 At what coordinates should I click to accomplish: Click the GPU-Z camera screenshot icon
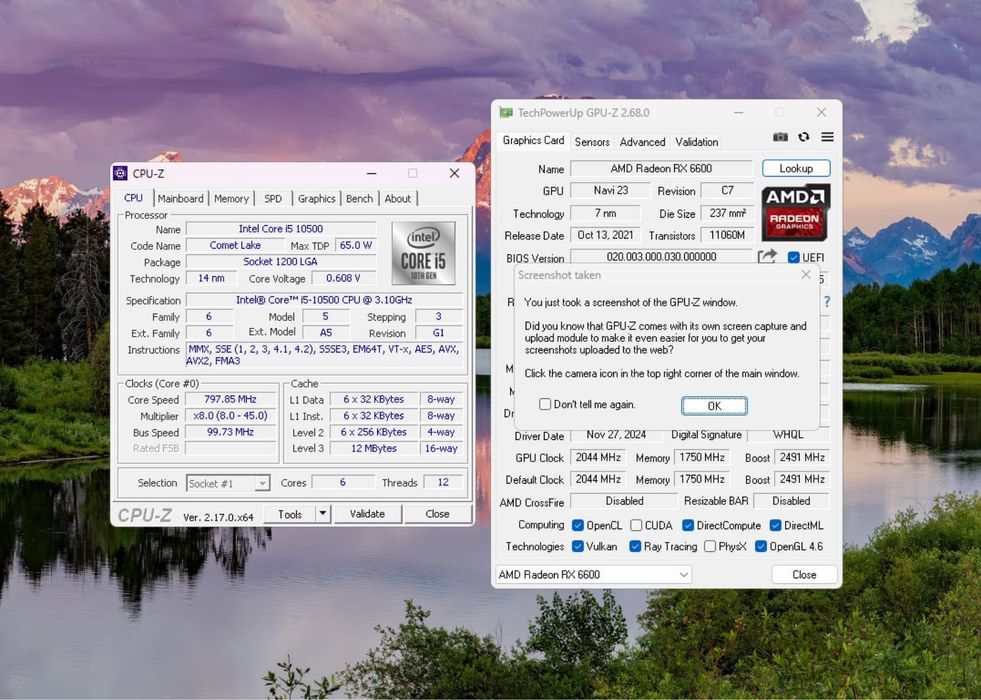pos(780,137)
